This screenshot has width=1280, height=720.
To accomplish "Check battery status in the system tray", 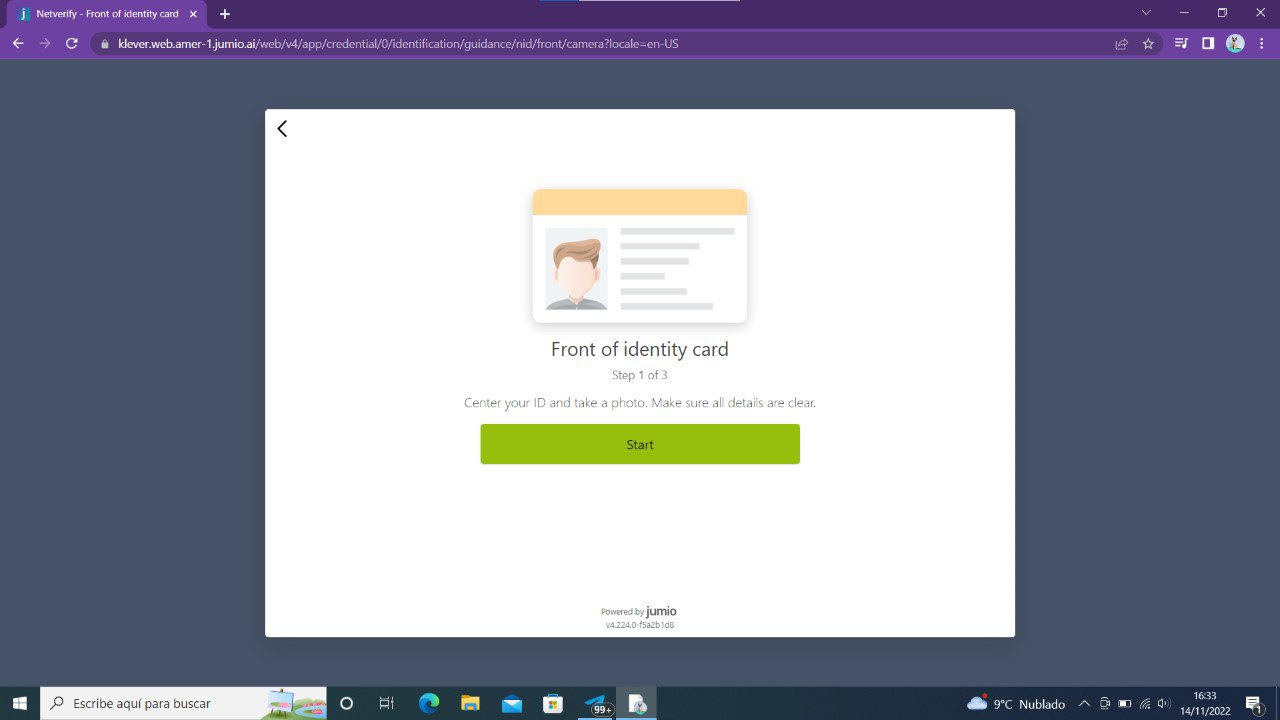I will point(1124,704).
